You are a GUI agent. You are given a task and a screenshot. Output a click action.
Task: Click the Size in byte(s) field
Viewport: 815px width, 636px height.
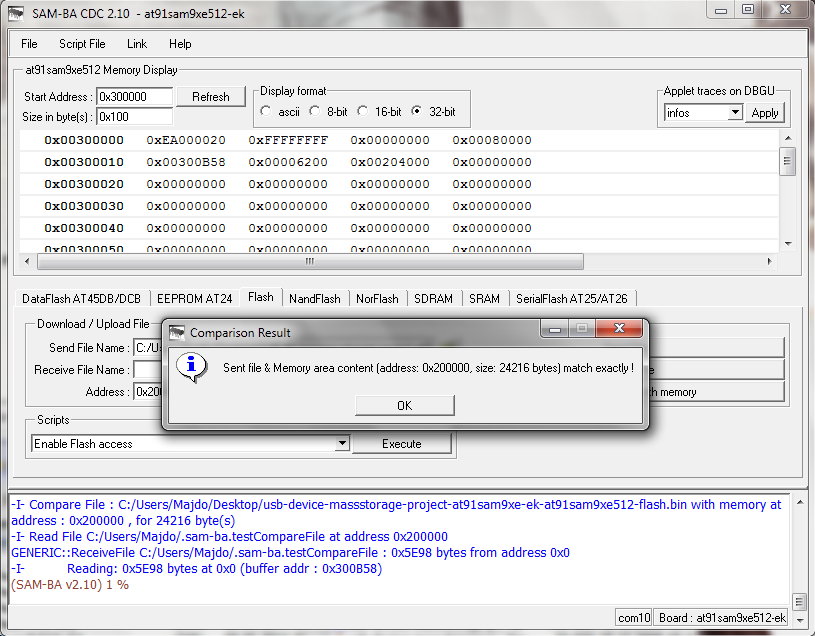pos(135,116)
